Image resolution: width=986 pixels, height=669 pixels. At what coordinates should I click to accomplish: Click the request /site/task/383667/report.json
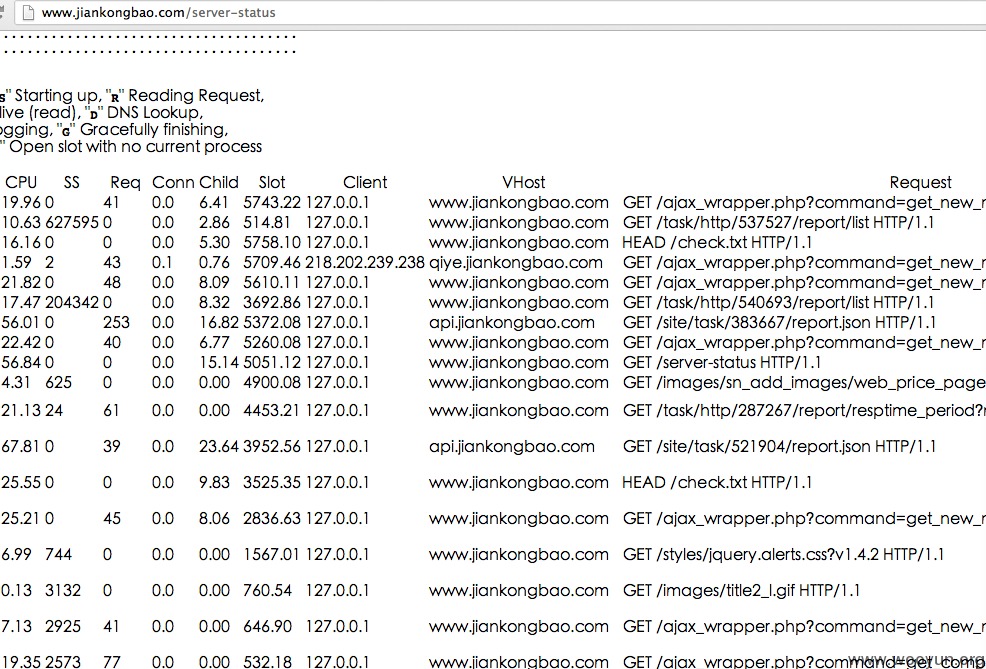[x=779, y=323]
